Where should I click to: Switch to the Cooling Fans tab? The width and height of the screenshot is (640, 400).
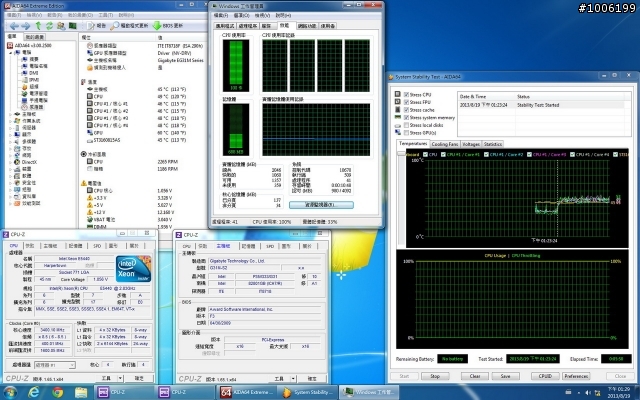(x=445, y=144)
